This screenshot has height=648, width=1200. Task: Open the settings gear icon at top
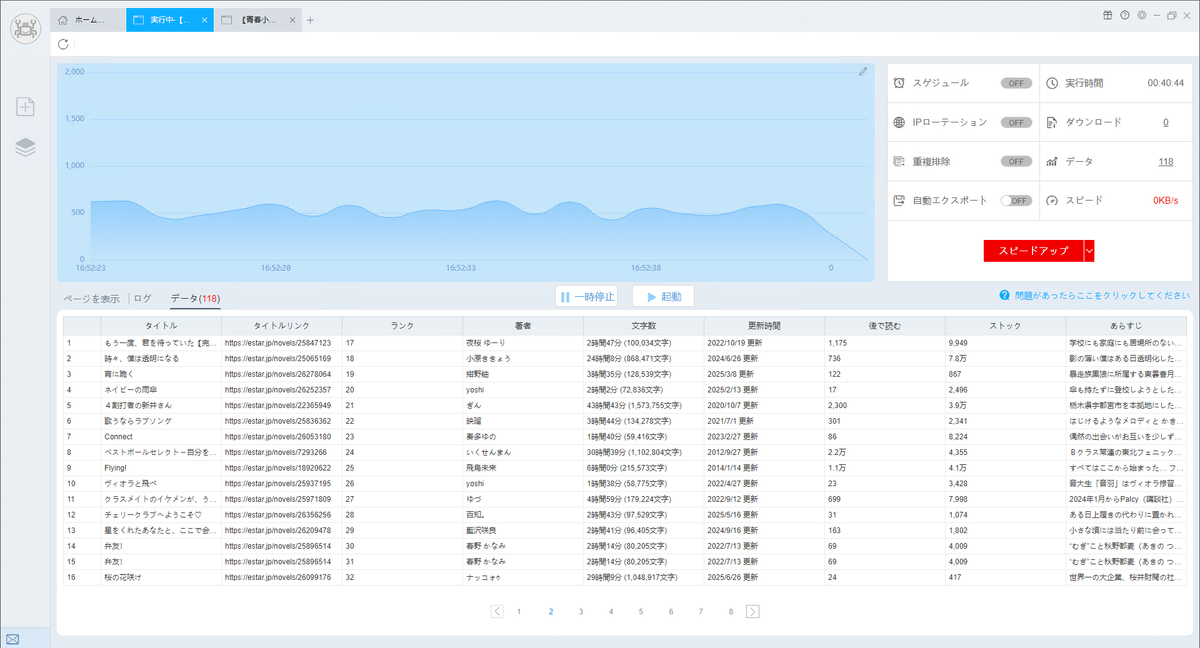pyautogui.click(x=1141, y=15)
